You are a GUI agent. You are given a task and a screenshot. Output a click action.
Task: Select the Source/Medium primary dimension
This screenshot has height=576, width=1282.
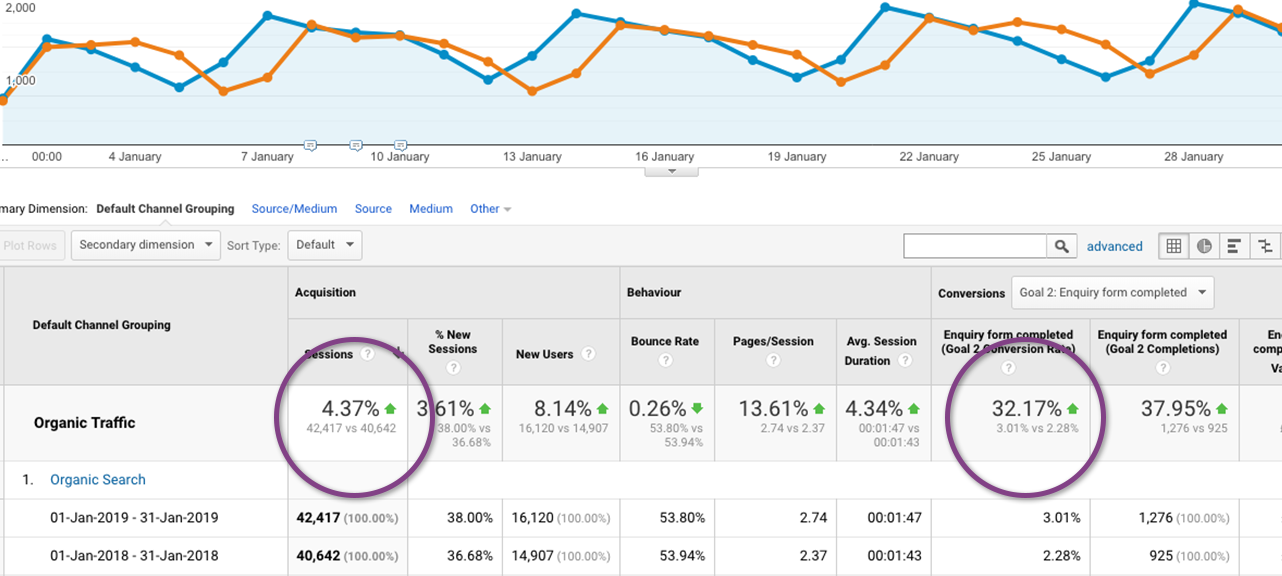coord(294,209)
